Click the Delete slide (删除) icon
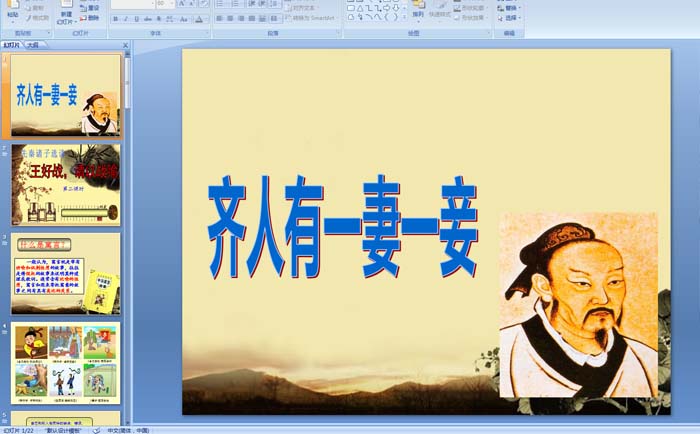 pos(83,18)
